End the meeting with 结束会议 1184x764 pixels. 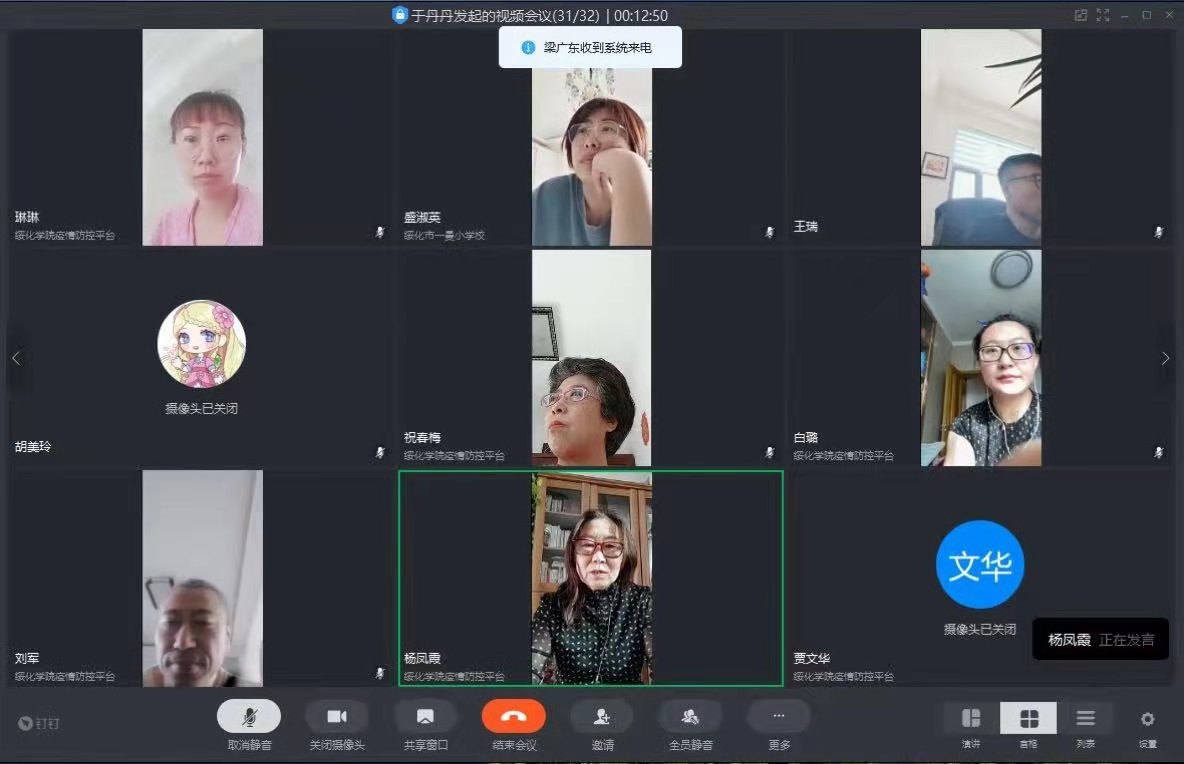[x=513, y=716]
